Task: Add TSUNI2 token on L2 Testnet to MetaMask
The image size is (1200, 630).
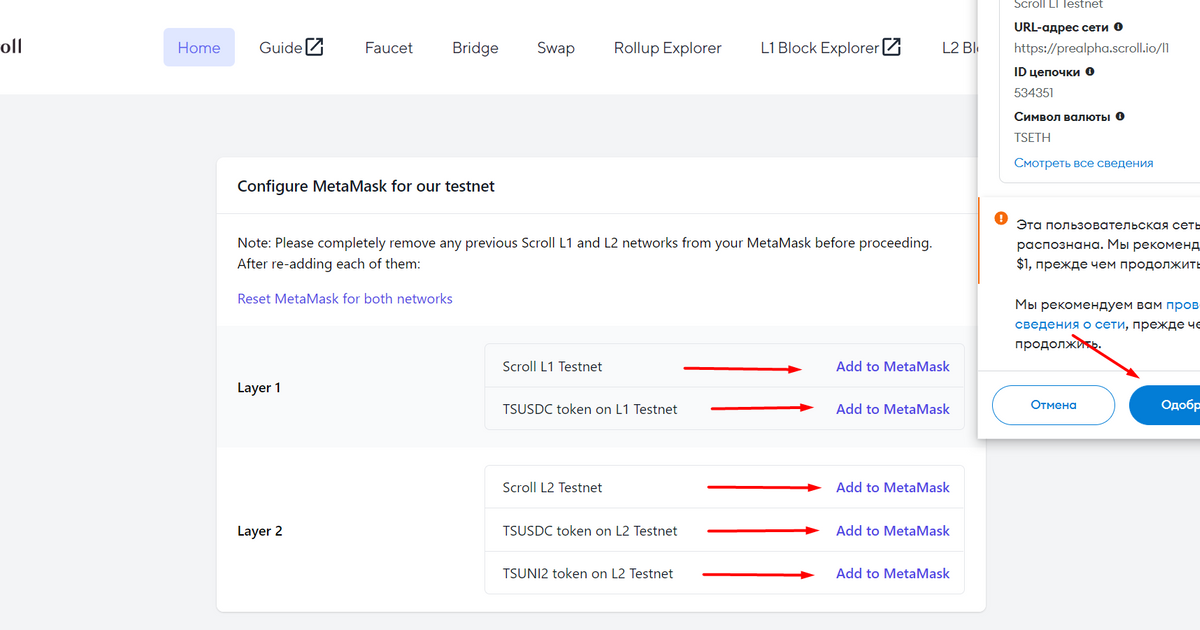Action: coord(893,573)
